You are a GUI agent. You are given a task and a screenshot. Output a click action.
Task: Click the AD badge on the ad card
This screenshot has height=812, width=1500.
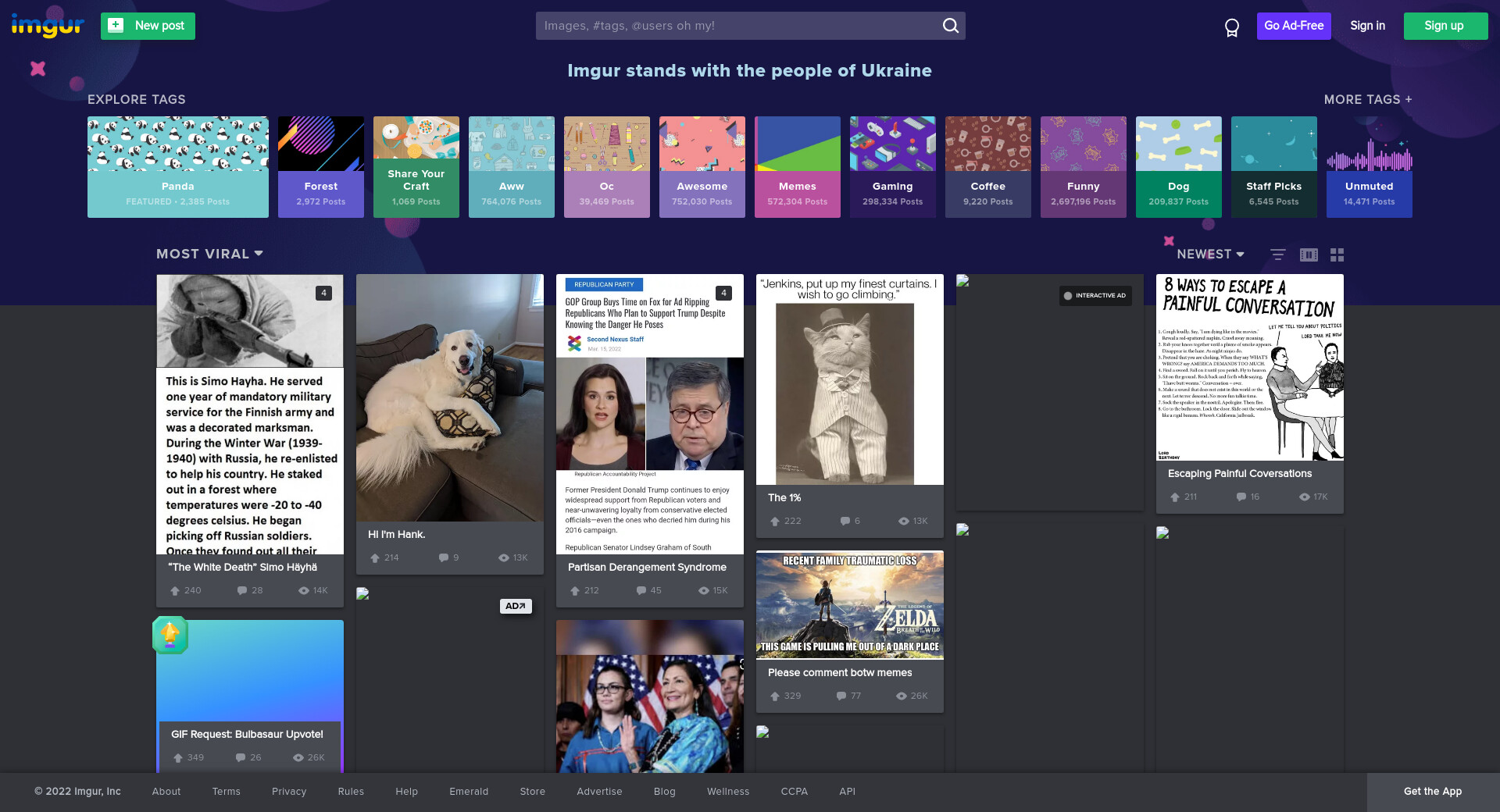(x=516, y=606)
